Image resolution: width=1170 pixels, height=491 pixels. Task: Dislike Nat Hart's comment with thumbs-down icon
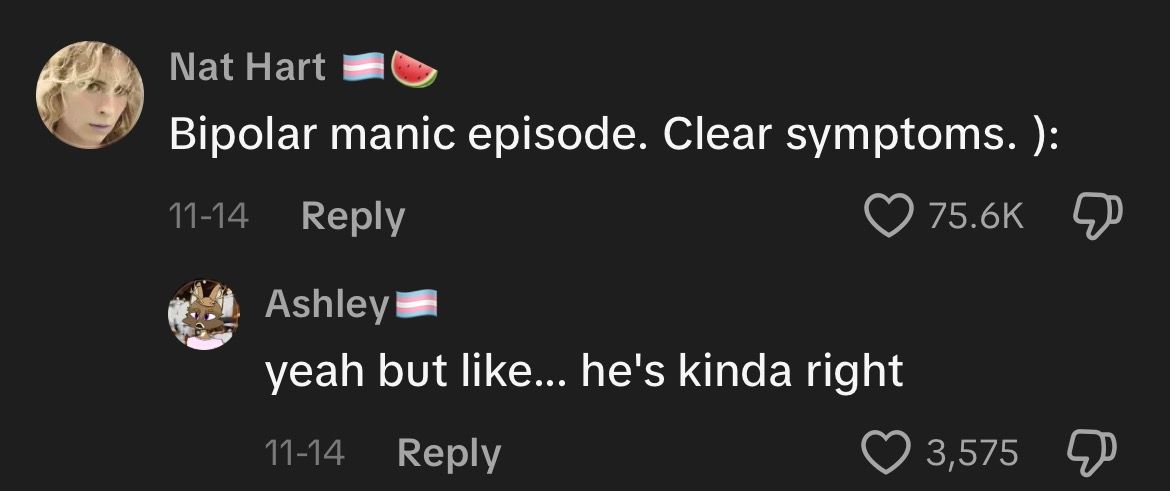pos(1098,216)
